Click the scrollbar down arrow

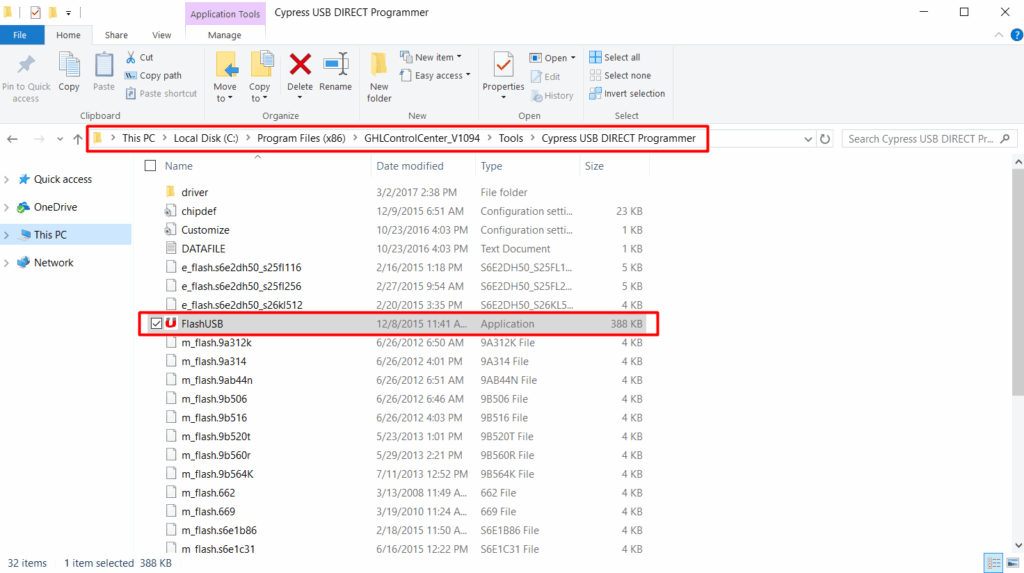click(x=1018, y=546)
